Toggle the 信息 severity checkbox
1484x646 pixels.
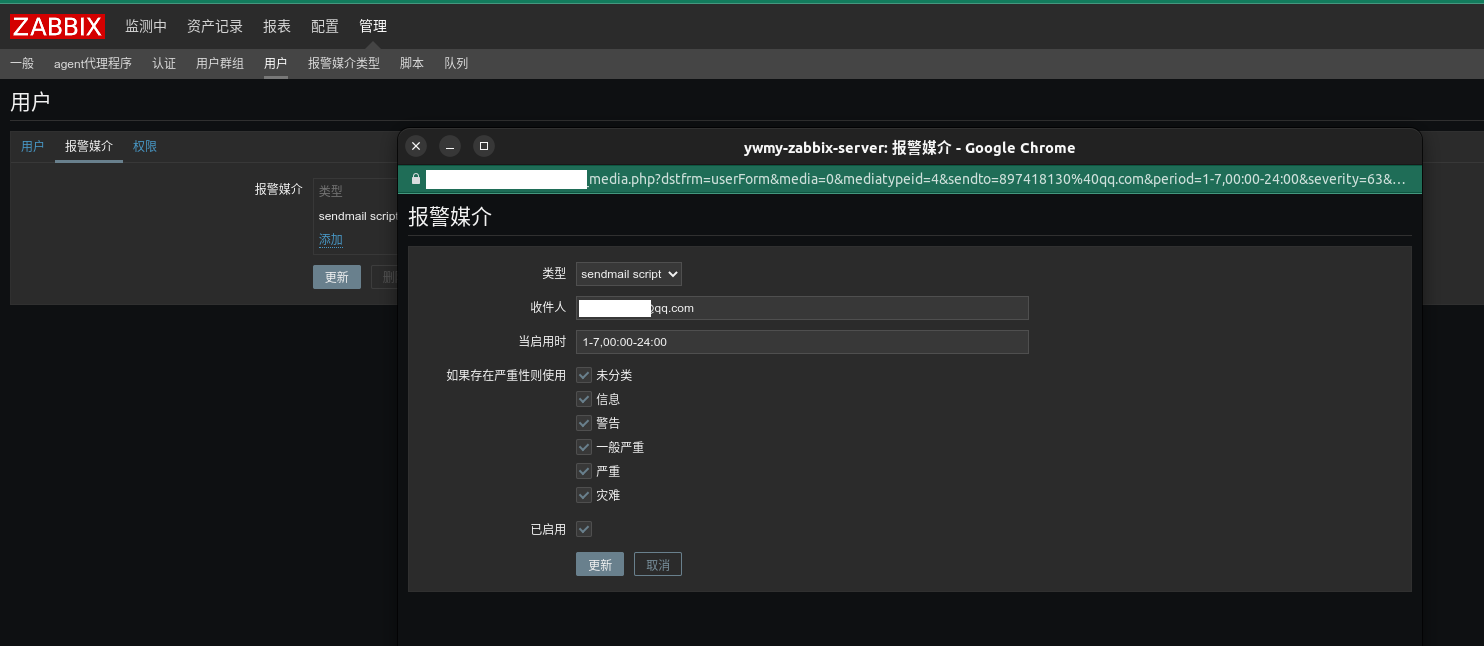point(584,399)
